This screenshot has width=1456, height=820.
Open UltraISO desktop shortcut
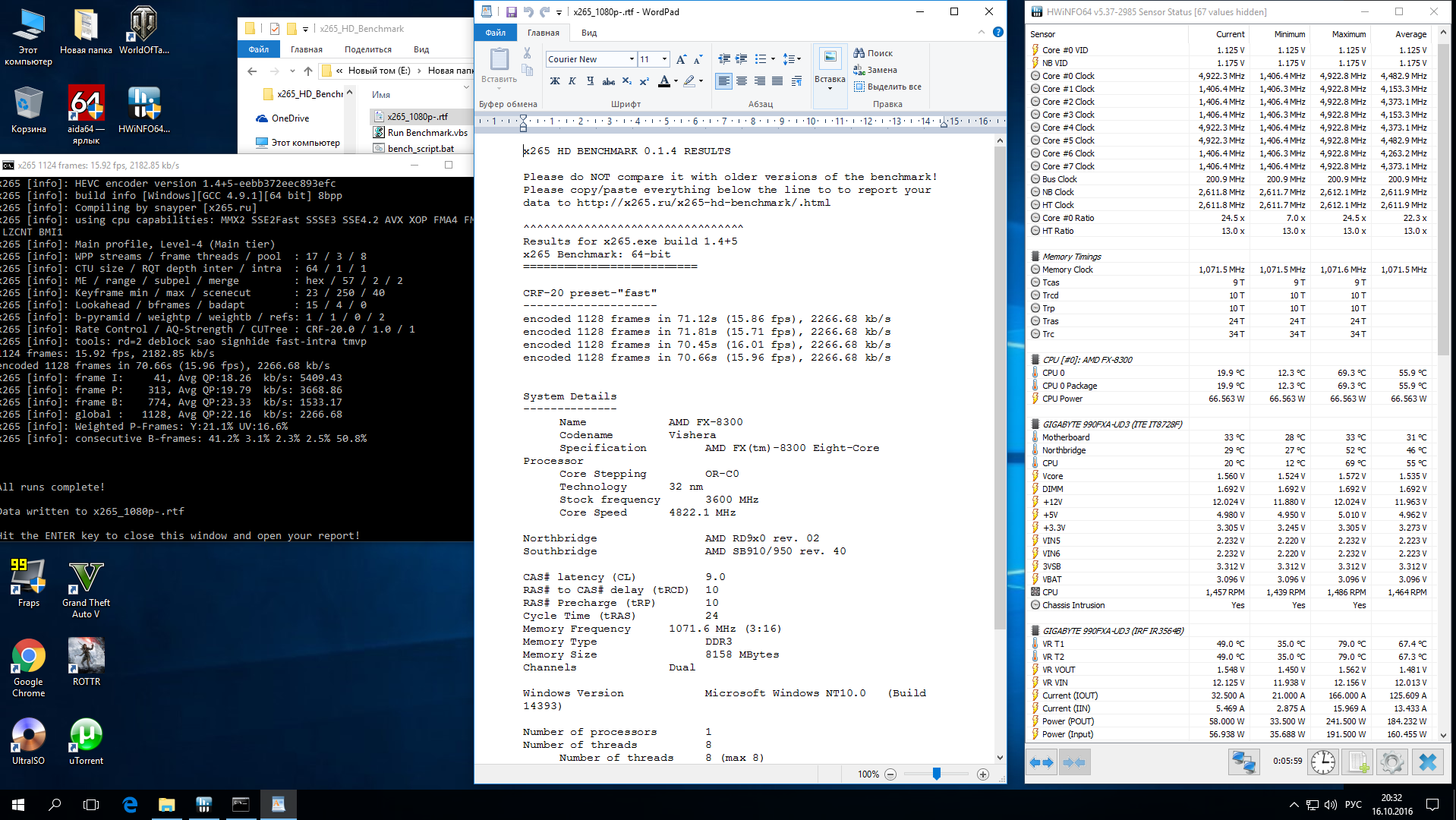pos(29,742)
